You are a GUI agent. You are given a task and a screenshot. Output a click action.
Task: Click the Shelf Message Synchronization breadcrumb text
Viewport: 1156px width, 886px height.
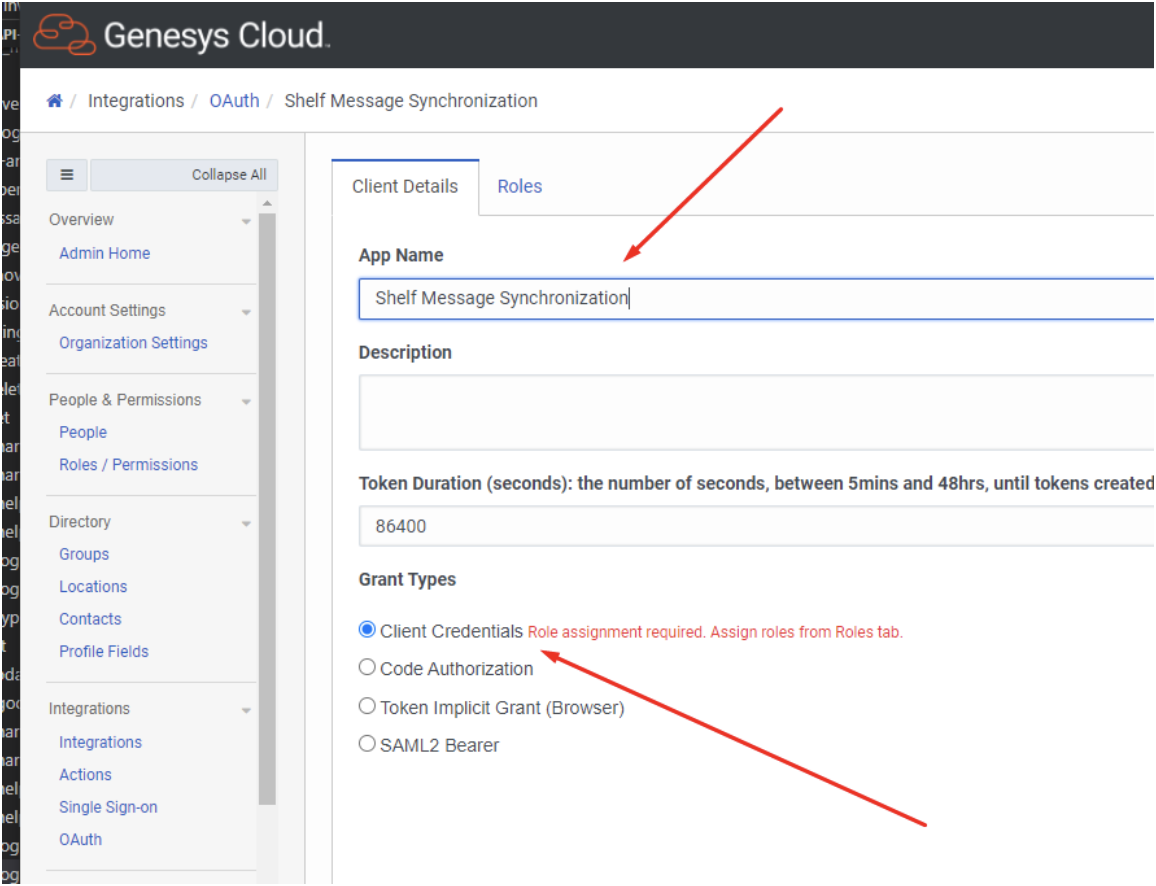coord(411,101)
